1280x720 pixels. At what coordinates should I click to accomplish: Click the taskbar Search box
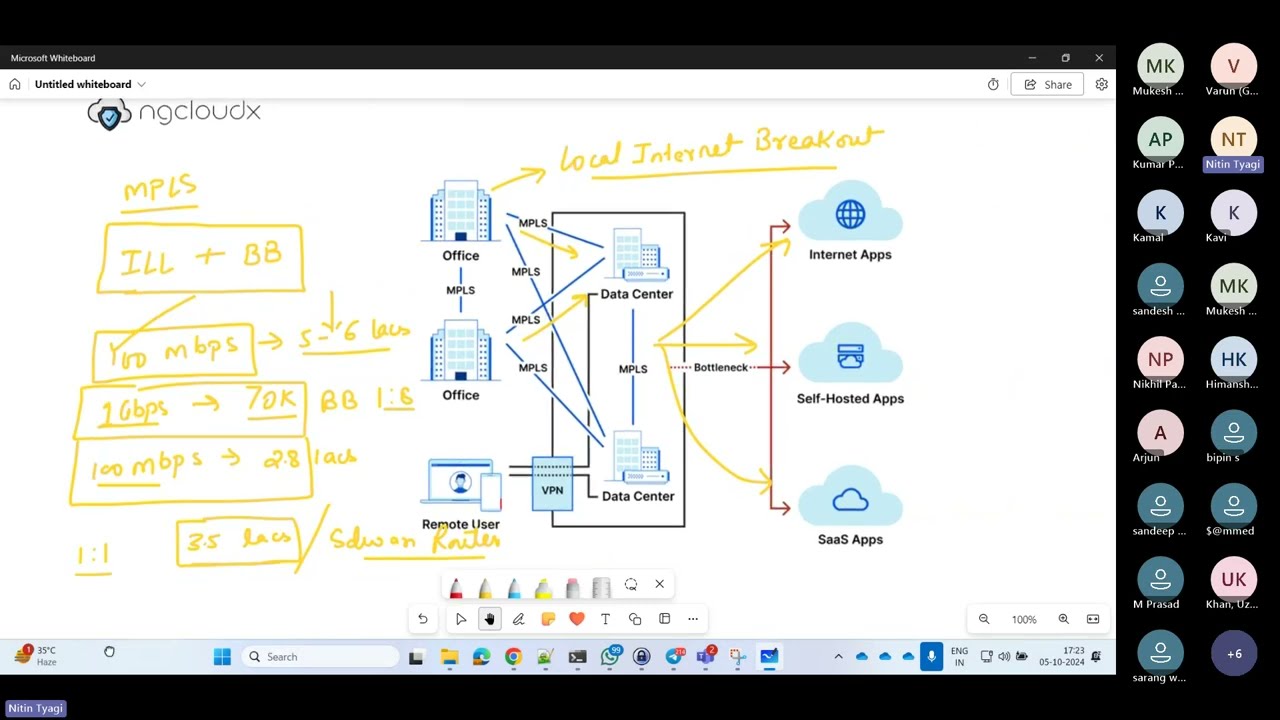[x=320, y=657]
